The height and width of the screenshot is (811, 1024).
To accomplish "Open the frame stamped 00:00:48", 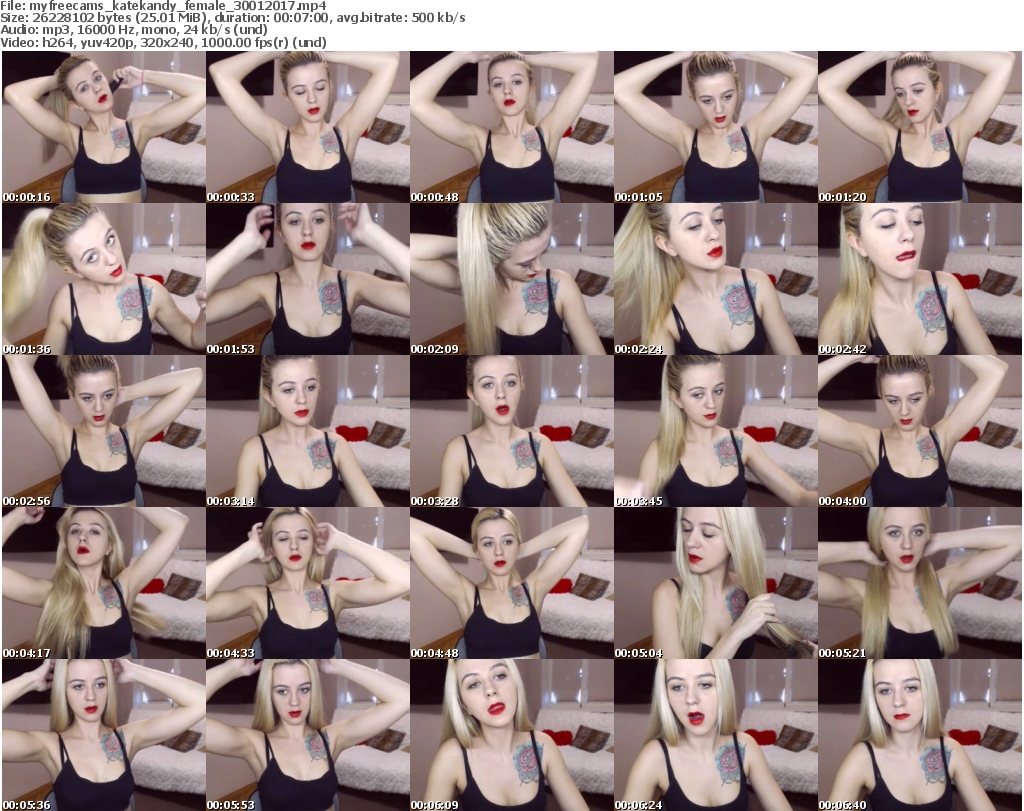I will click(x=511, y=127).
